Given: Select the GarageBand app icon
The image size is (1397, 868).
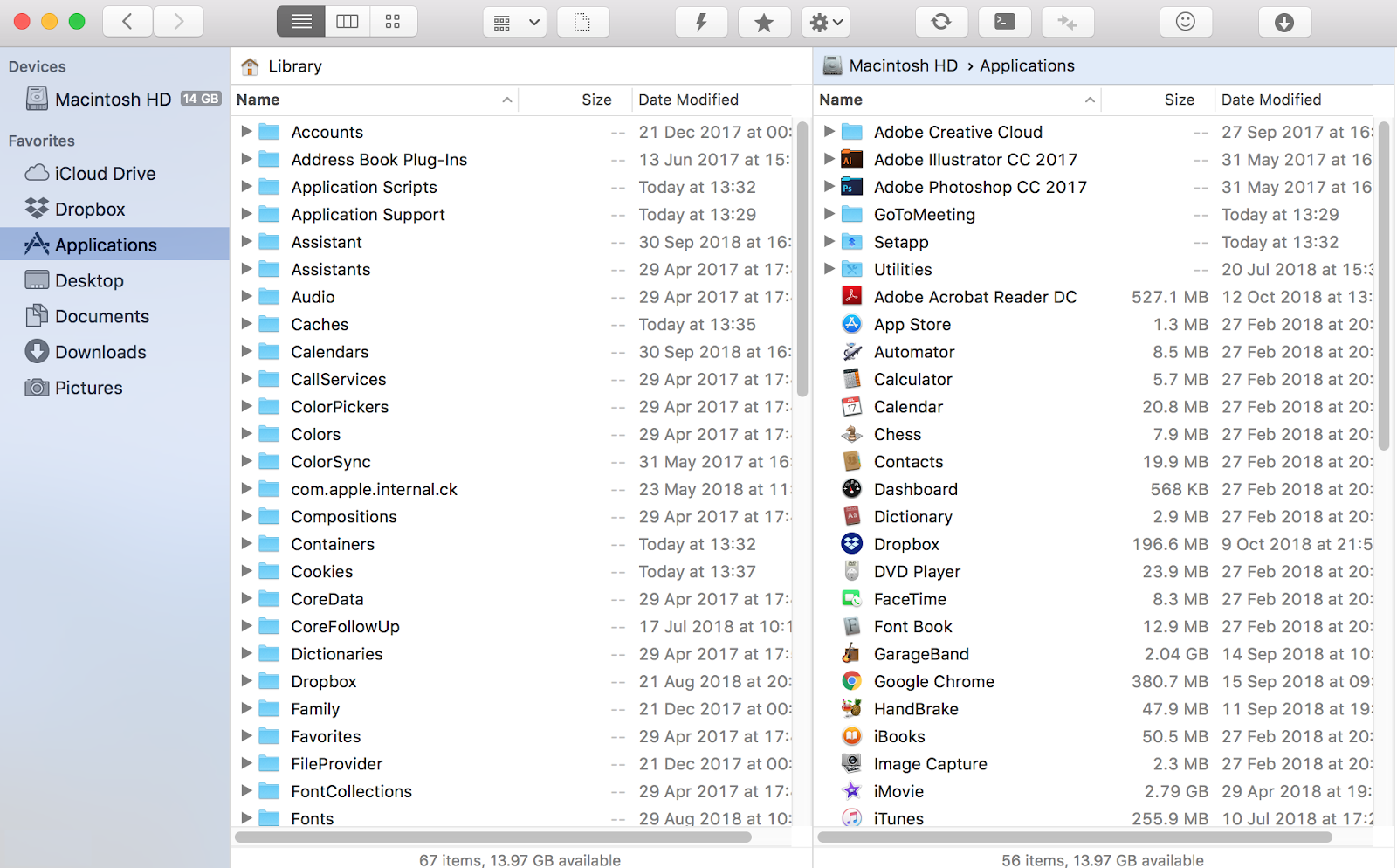Looking at the screenshot, I should [x=852, y=653].
